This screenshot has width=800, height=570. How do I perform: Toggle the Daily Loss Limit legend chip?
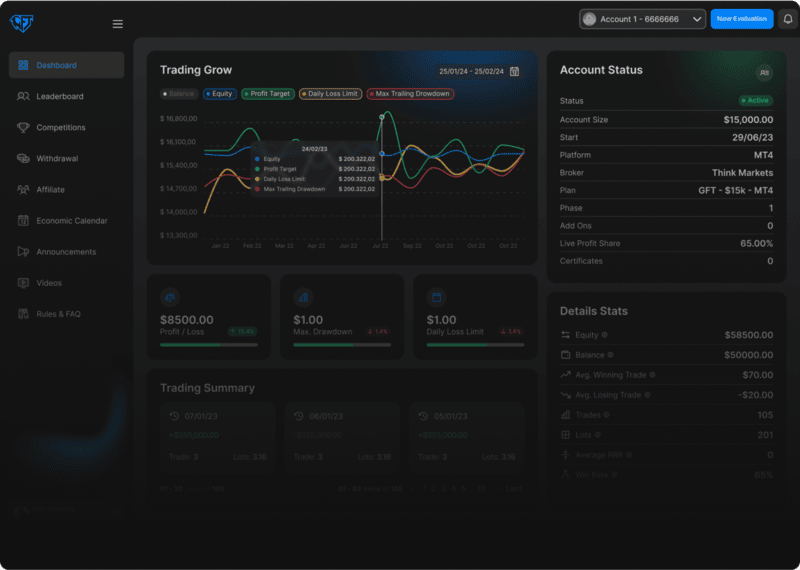click(330, 94)
